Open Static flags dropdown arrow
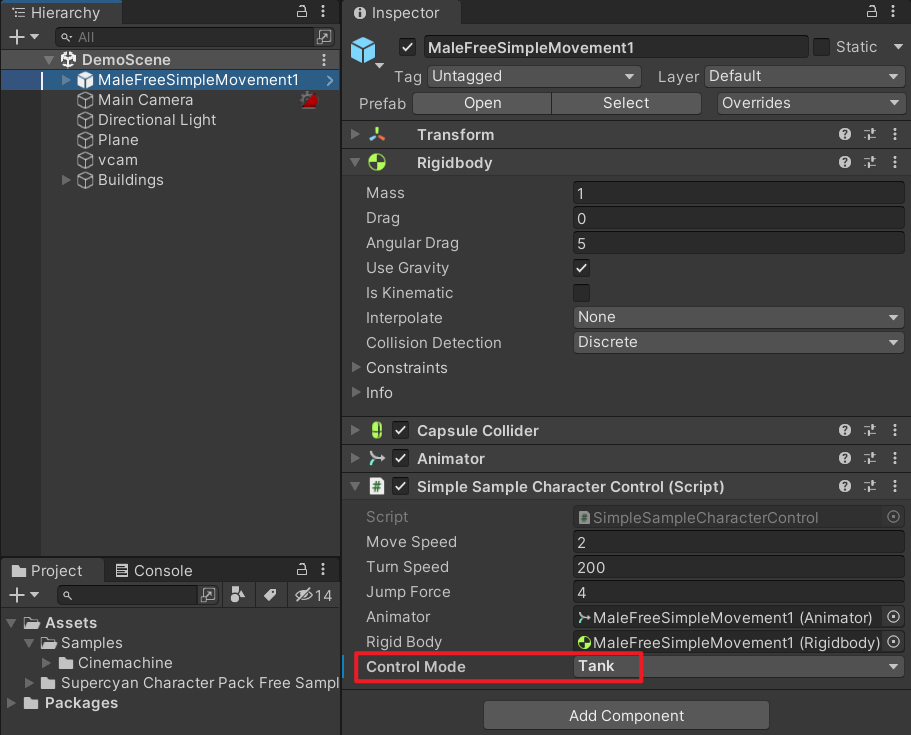 pyautogui.click(x=898, y=47)
